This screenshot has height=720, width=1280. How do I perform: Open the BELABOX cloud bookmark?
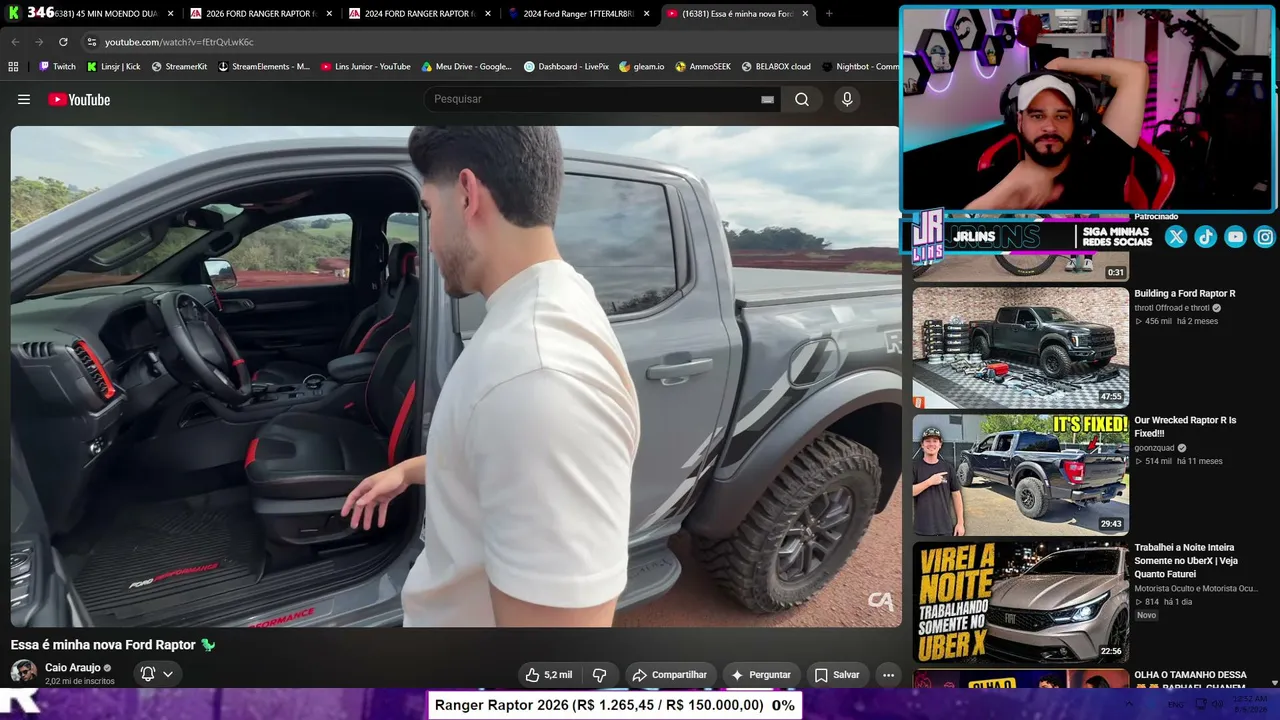pos(776,66)
